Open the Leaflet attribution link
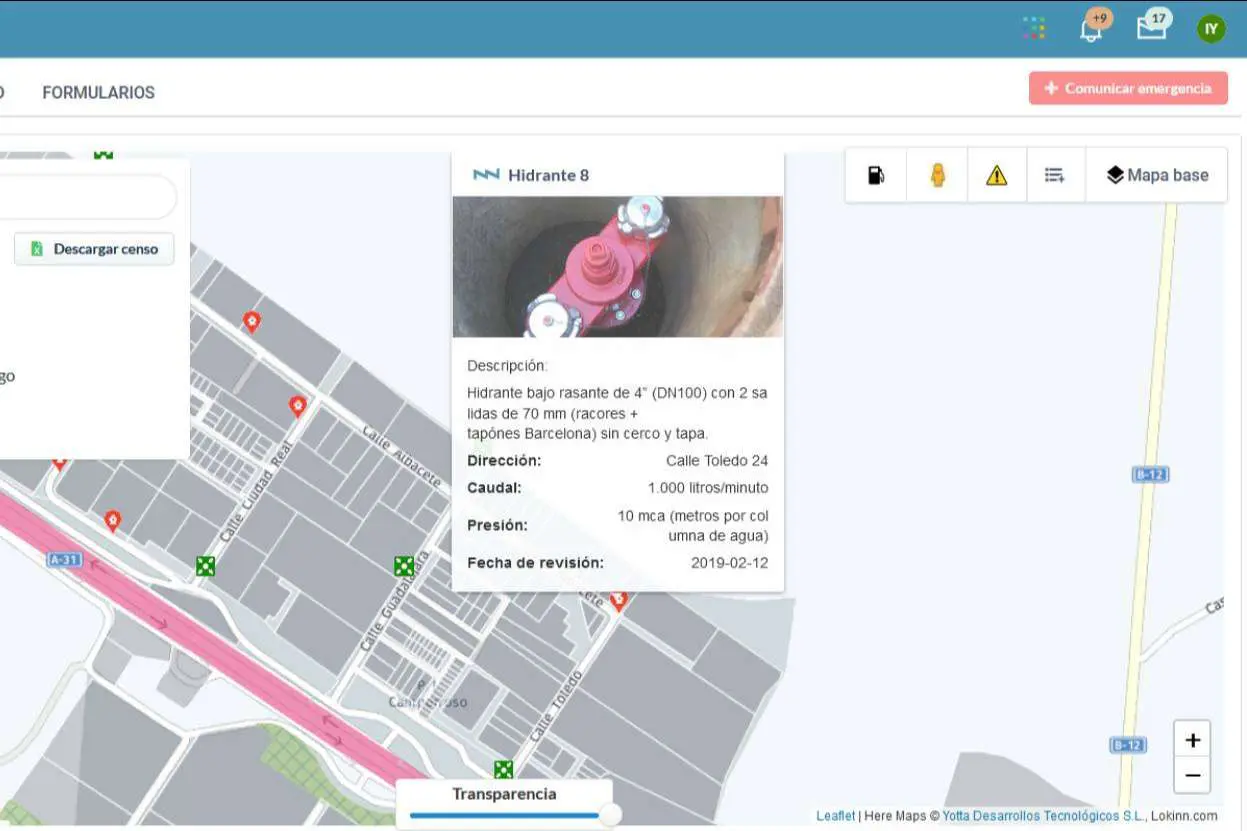Screen dimensions: 1247x831 835,816
